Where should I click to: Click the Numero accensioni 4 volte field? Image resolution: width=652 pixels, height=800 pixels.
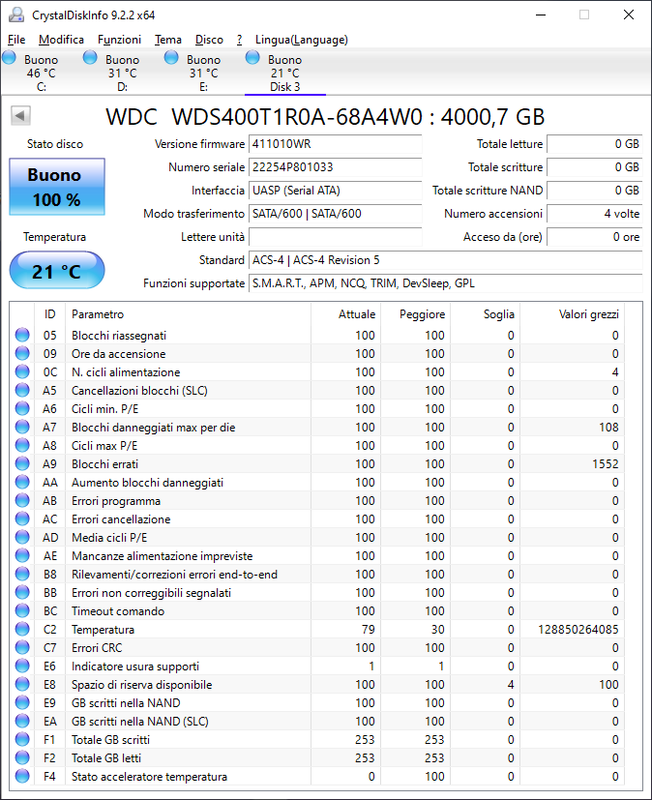[x=594, y=214]
